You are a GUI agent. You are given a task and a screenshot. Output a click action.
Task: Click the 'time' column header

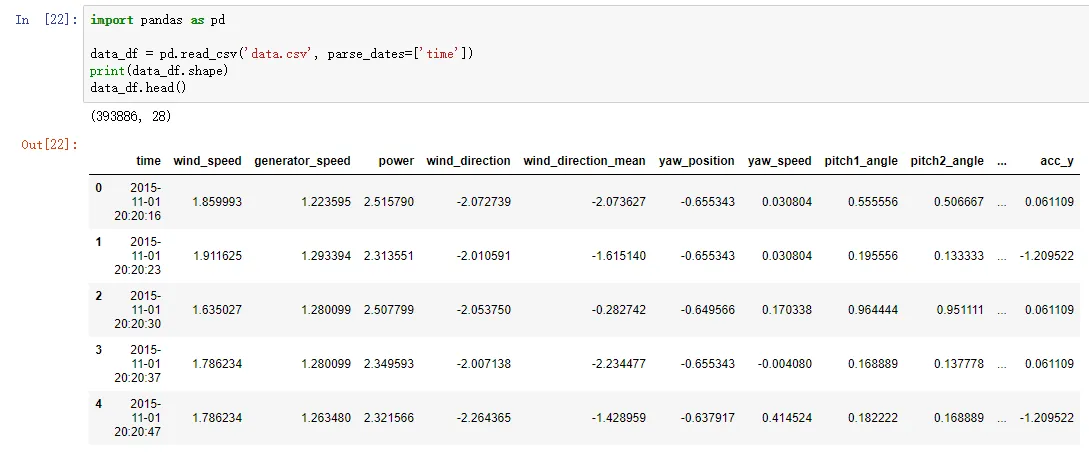pyautogui.click(x=148, y=160)
